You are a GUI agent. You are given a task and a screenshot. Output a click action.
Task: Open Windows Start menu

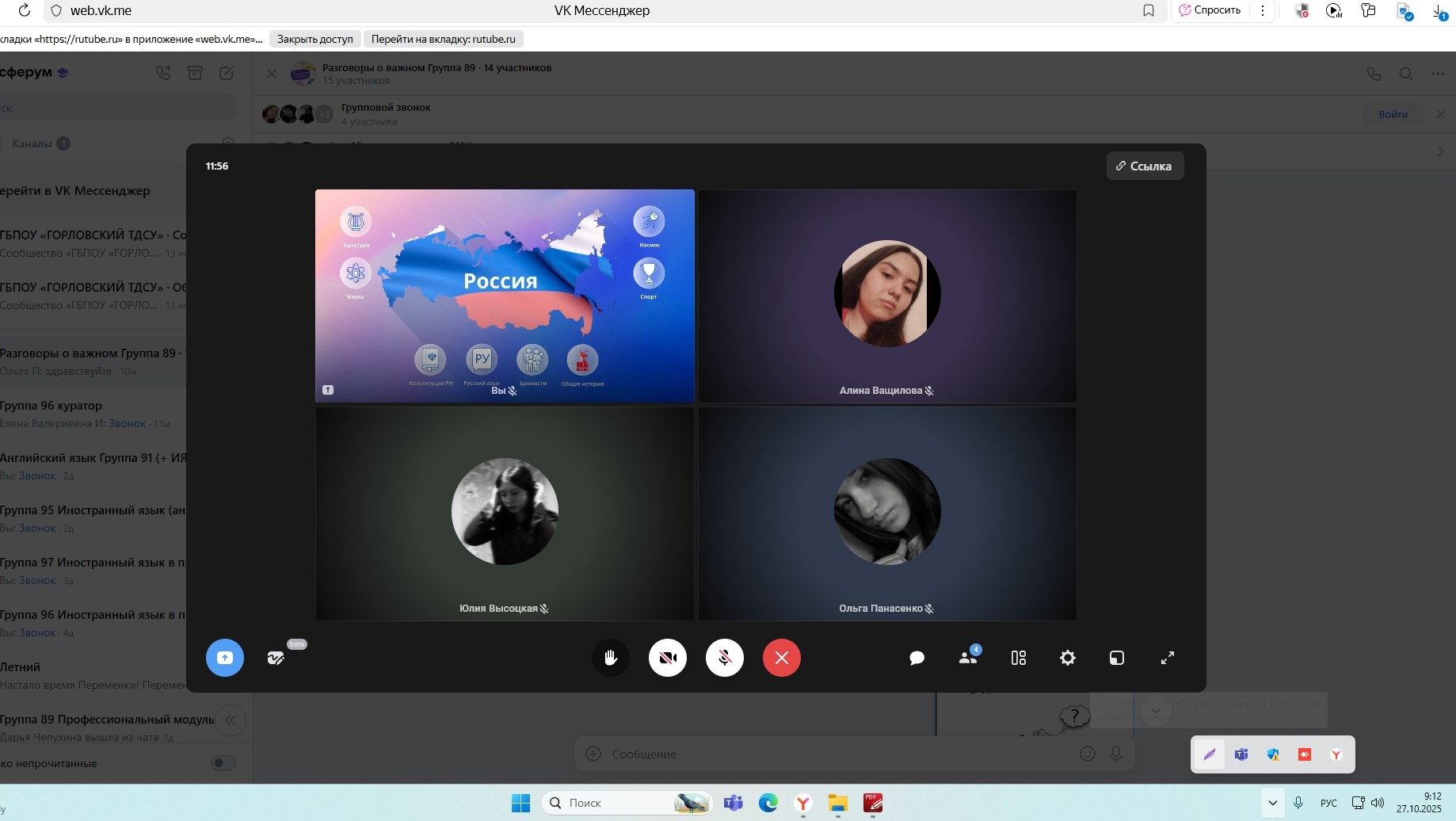tap(520, 803)
